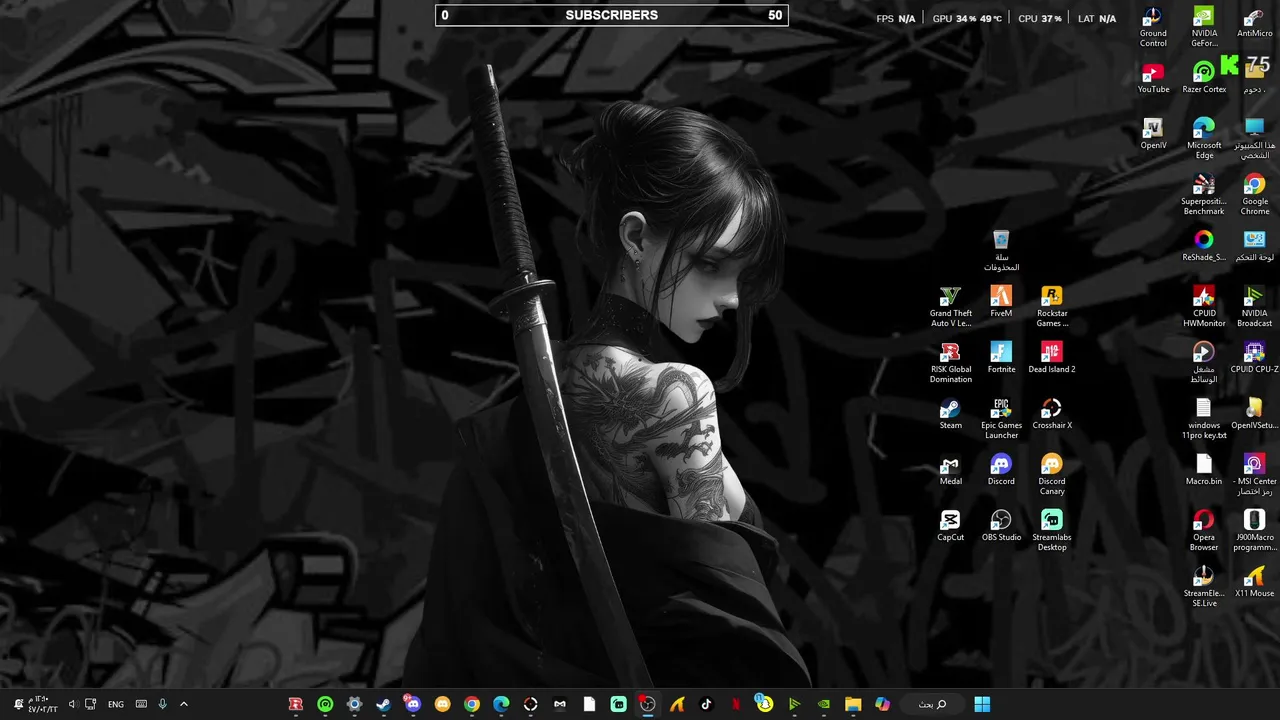1280x720 pixels.
Task: Open Copilot from the taskbar
Action: [882, 704]
